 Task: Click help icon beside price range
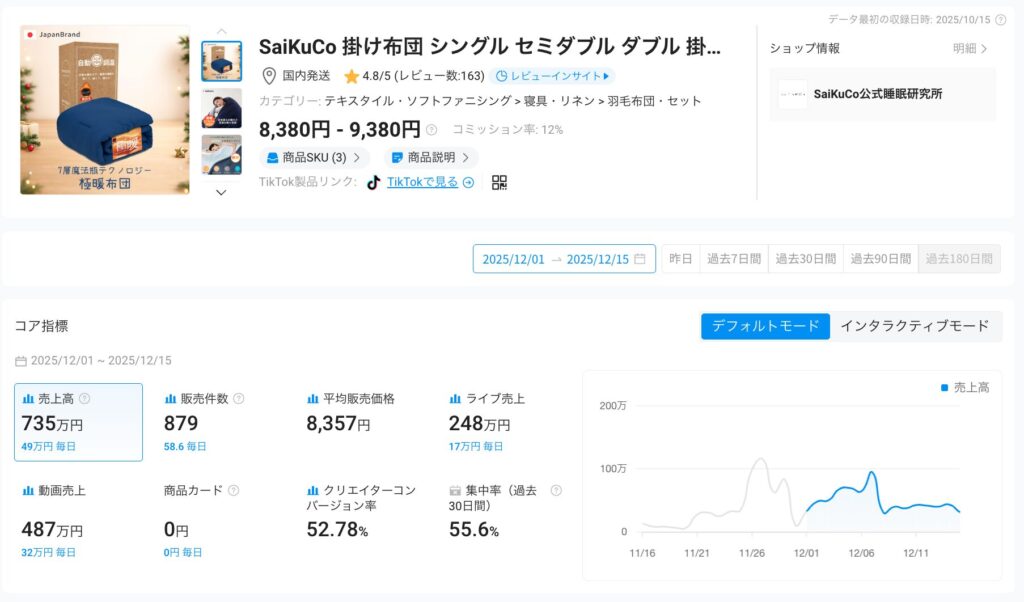point(431,130)
